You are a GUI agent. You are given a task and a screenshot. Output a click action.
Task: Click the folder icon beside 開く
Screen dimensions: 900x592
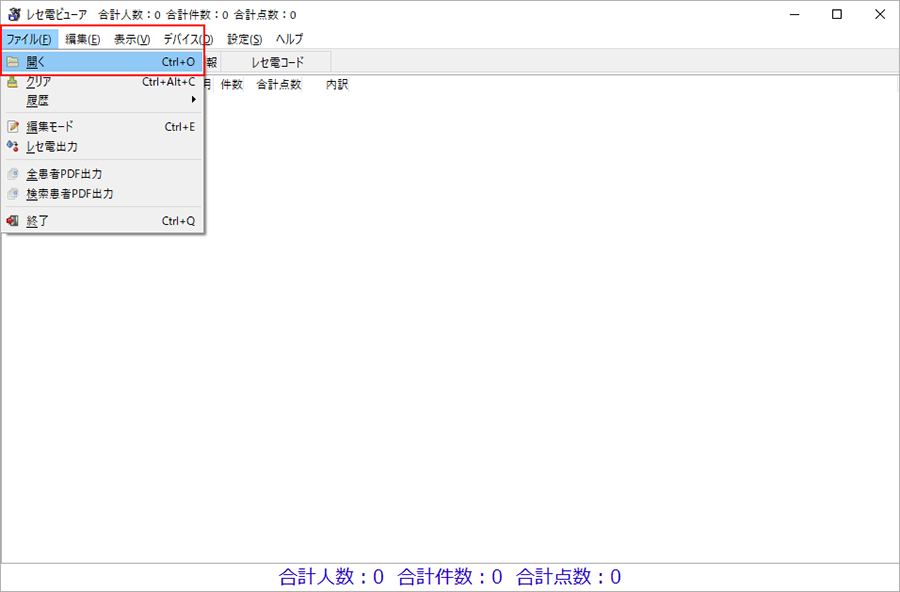coord(13,62)
